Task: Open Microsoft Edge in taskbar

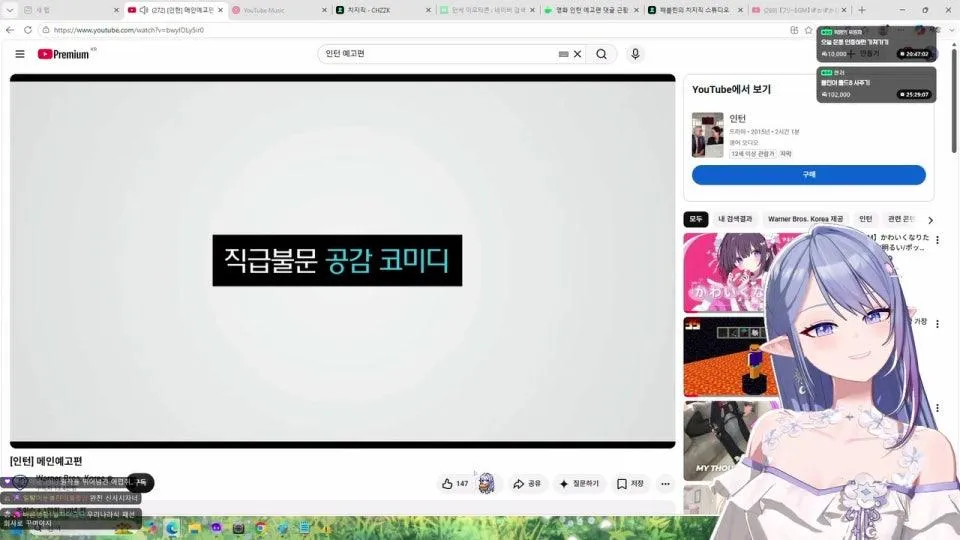Action: point(172,528)
